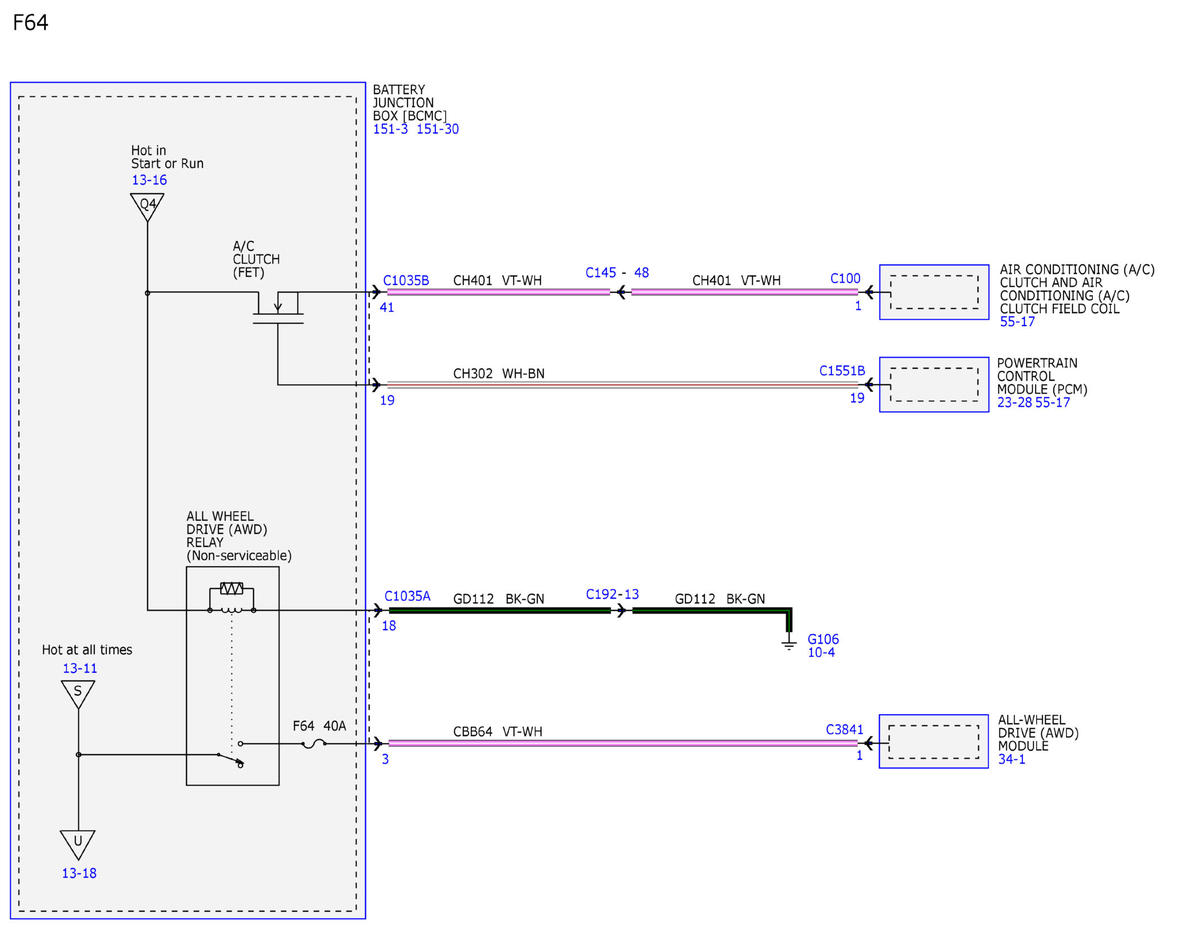Click connector C1551B reference
This screenshot has height=927, width=1200.
(842, 371)
